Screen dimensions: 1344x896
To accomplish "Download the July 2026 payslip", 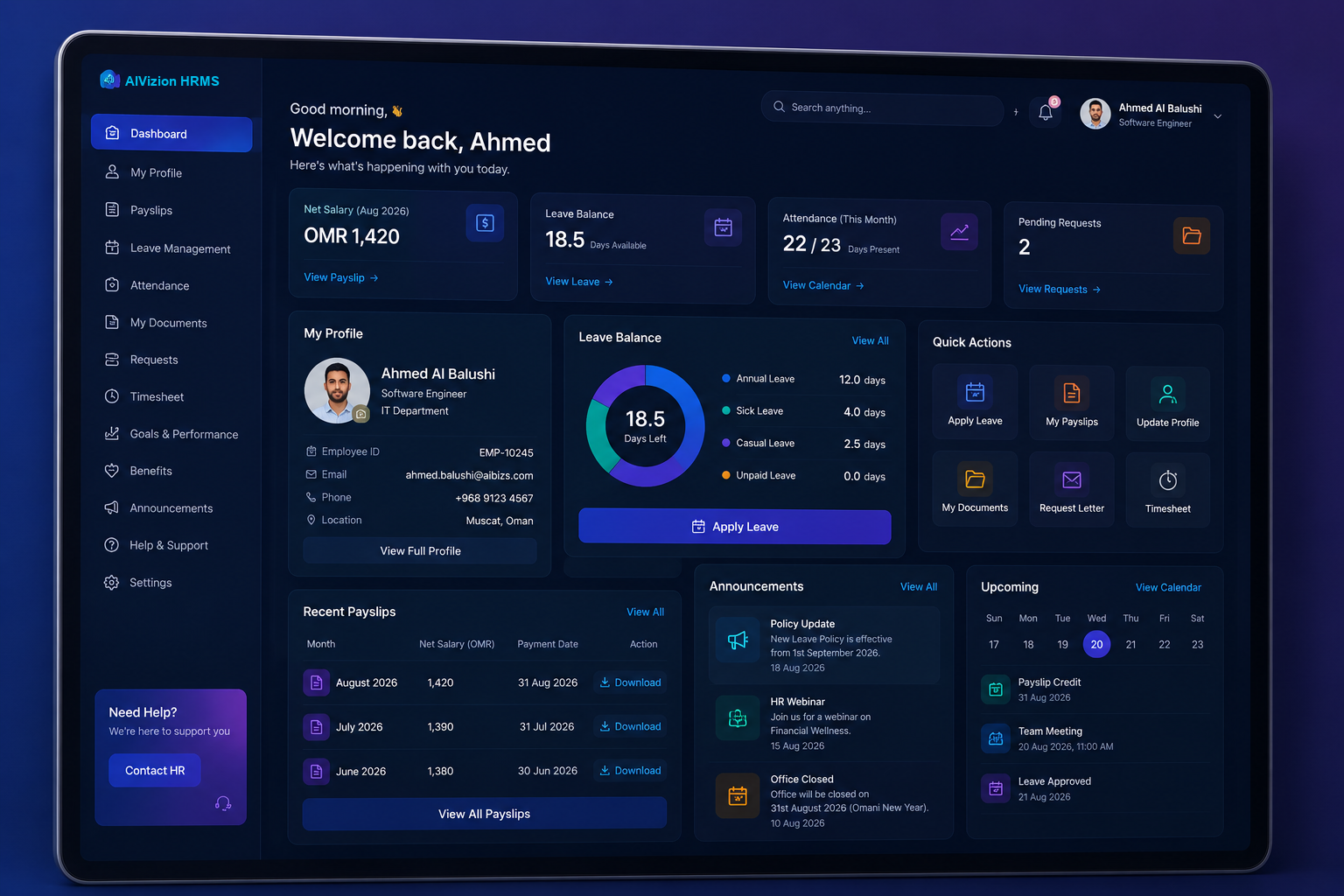I will pos(630,726).
